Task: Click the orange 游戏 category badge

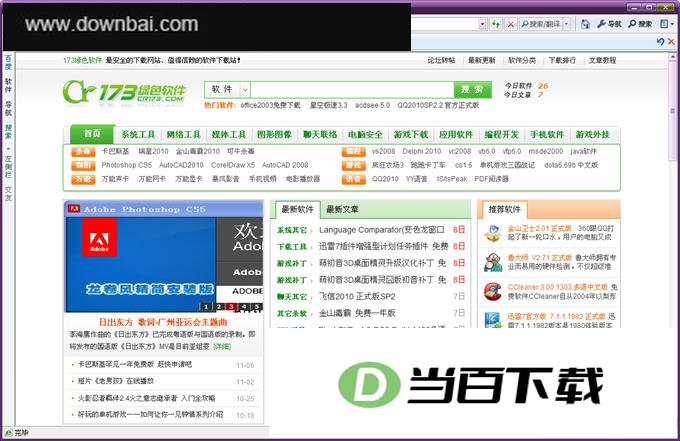Action: [353, 165]
